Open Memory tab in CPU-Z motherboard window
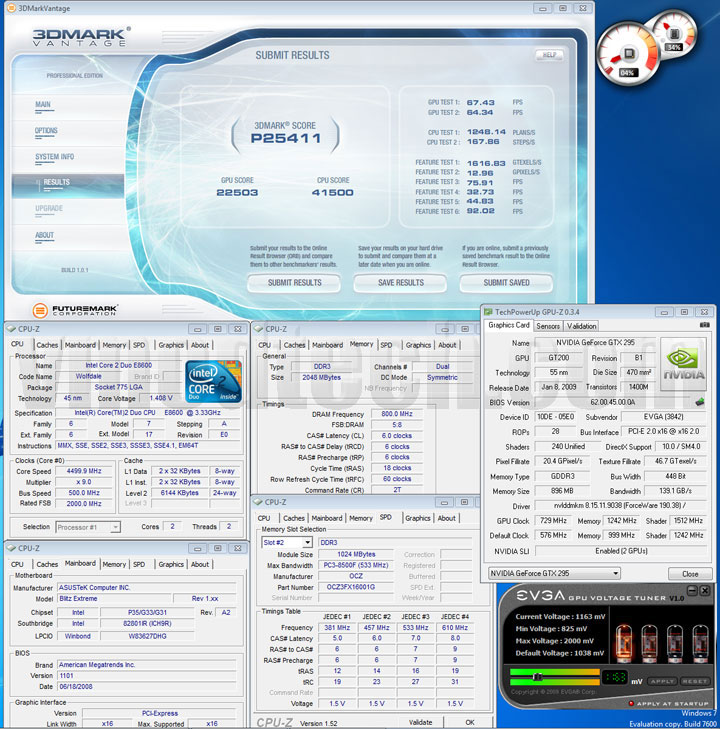 pos(114,564)
